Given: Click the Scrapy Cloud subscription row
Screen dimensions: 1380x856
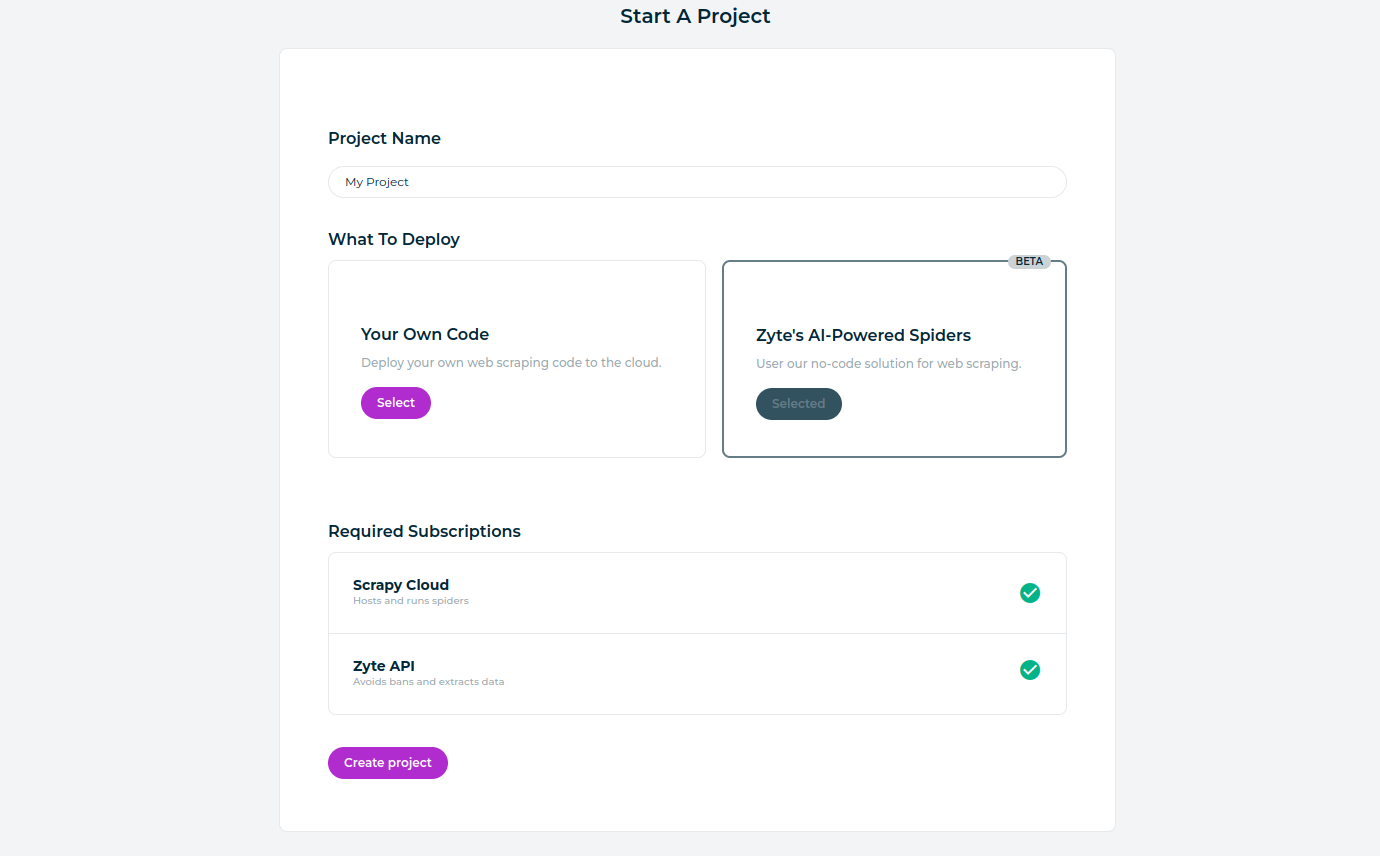Looking at the screenshot, I should (697, 593).
